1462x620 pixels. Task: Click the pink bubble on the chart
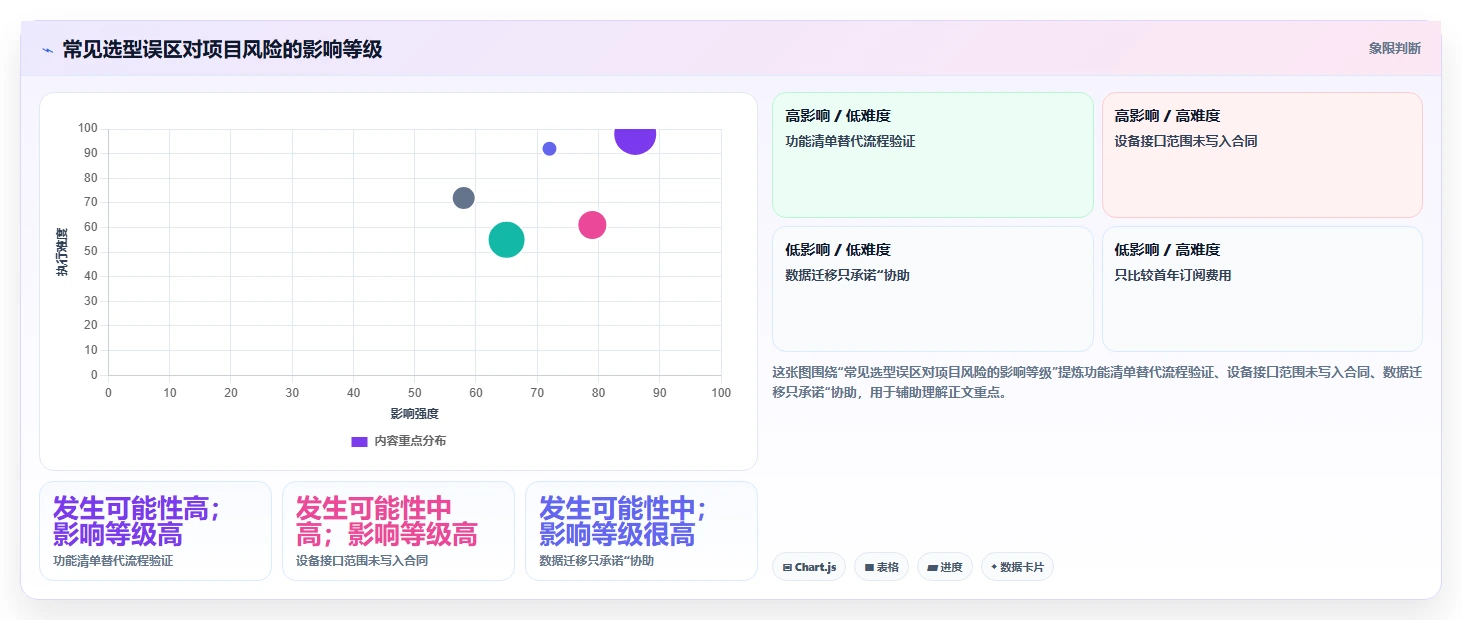pos(592,225)
